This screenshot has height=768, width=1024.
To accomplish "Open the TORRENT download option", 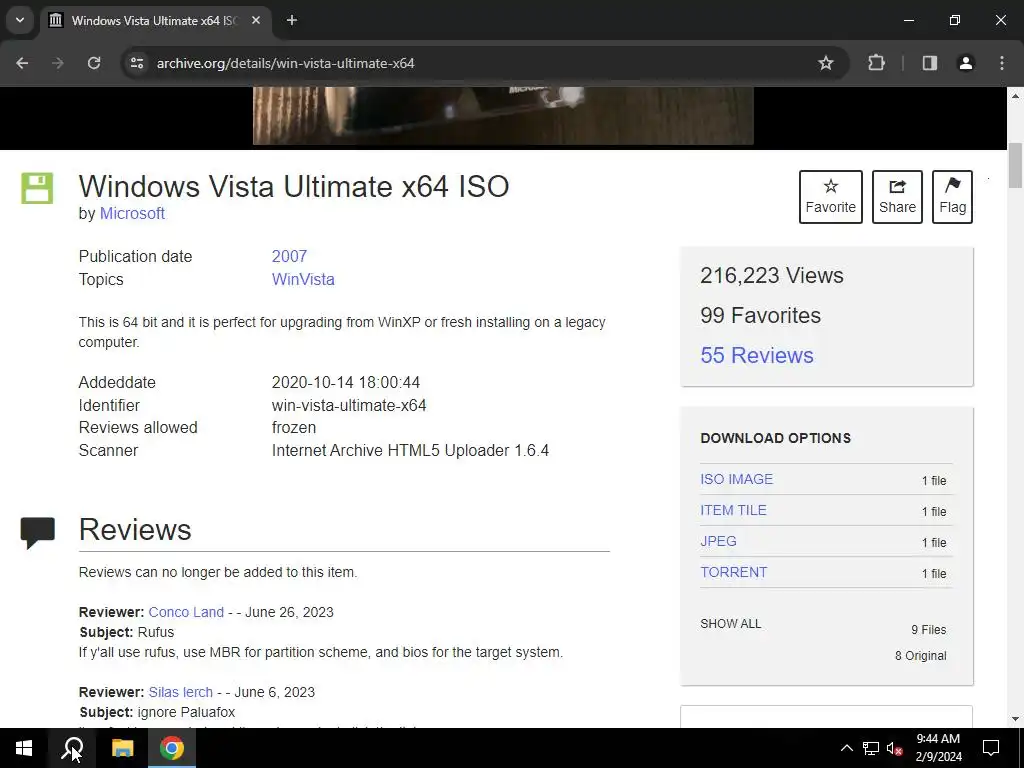I will 733,572.
